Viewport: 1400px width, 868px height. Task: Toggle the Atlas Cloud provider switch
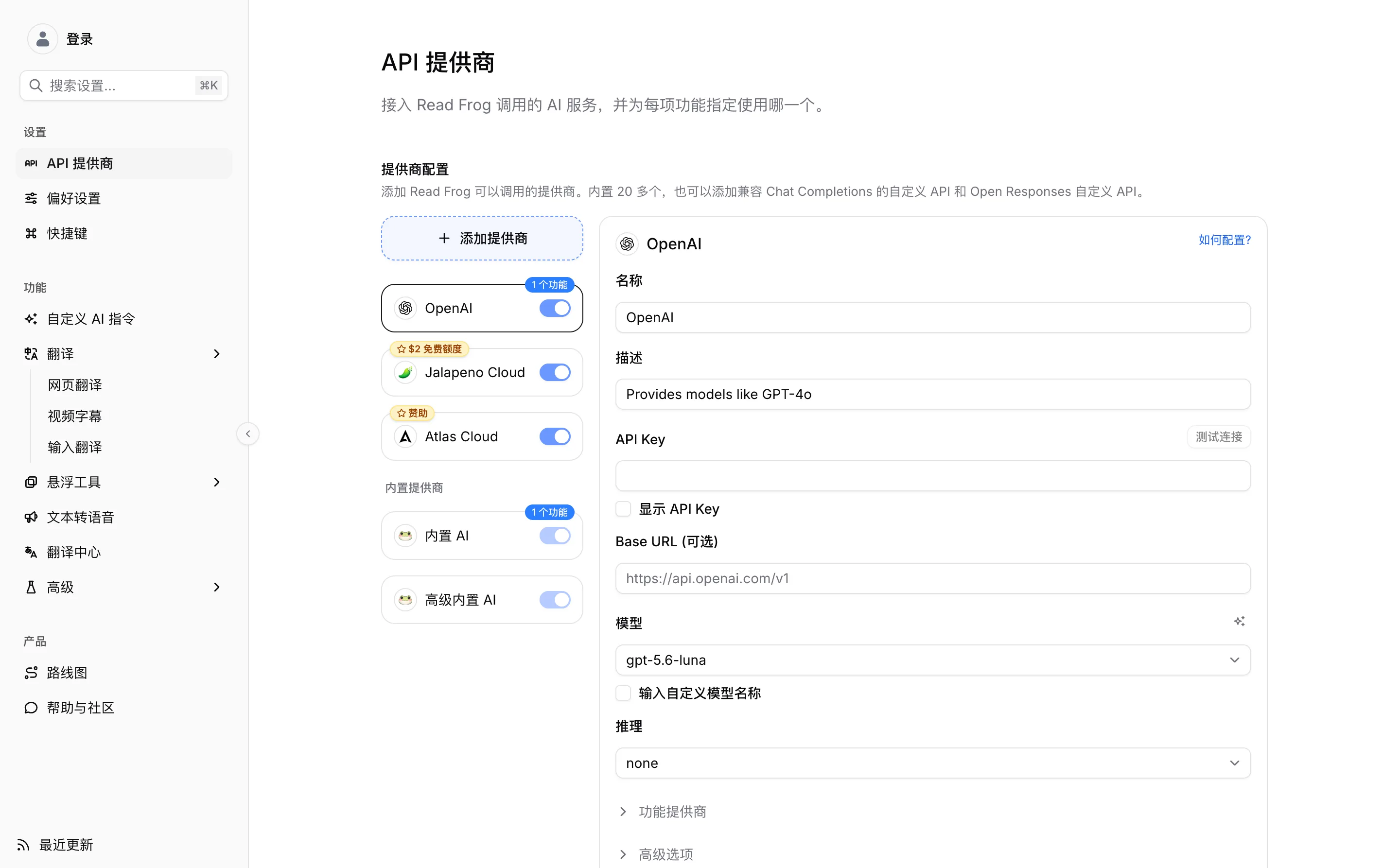[x=555, y=437]
